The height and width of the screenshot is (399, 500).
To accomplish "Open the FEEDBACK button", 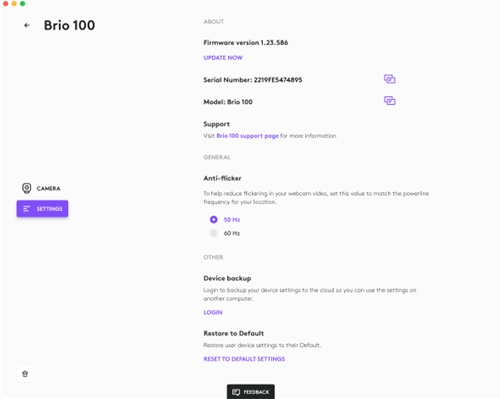I will pos(251,392).
